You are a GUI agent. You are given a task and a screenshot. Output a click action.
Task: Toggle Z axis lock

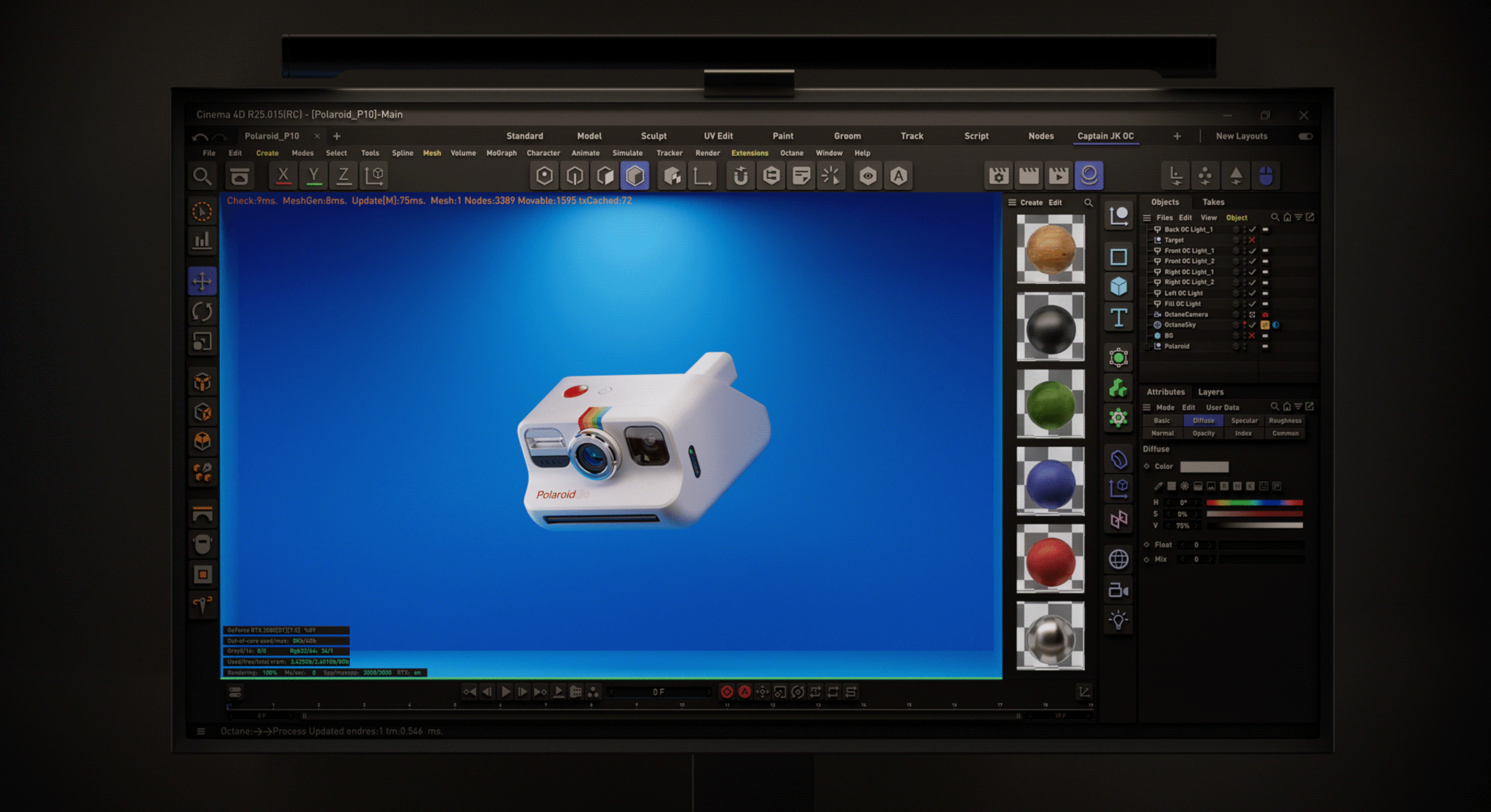coord(343,176)
